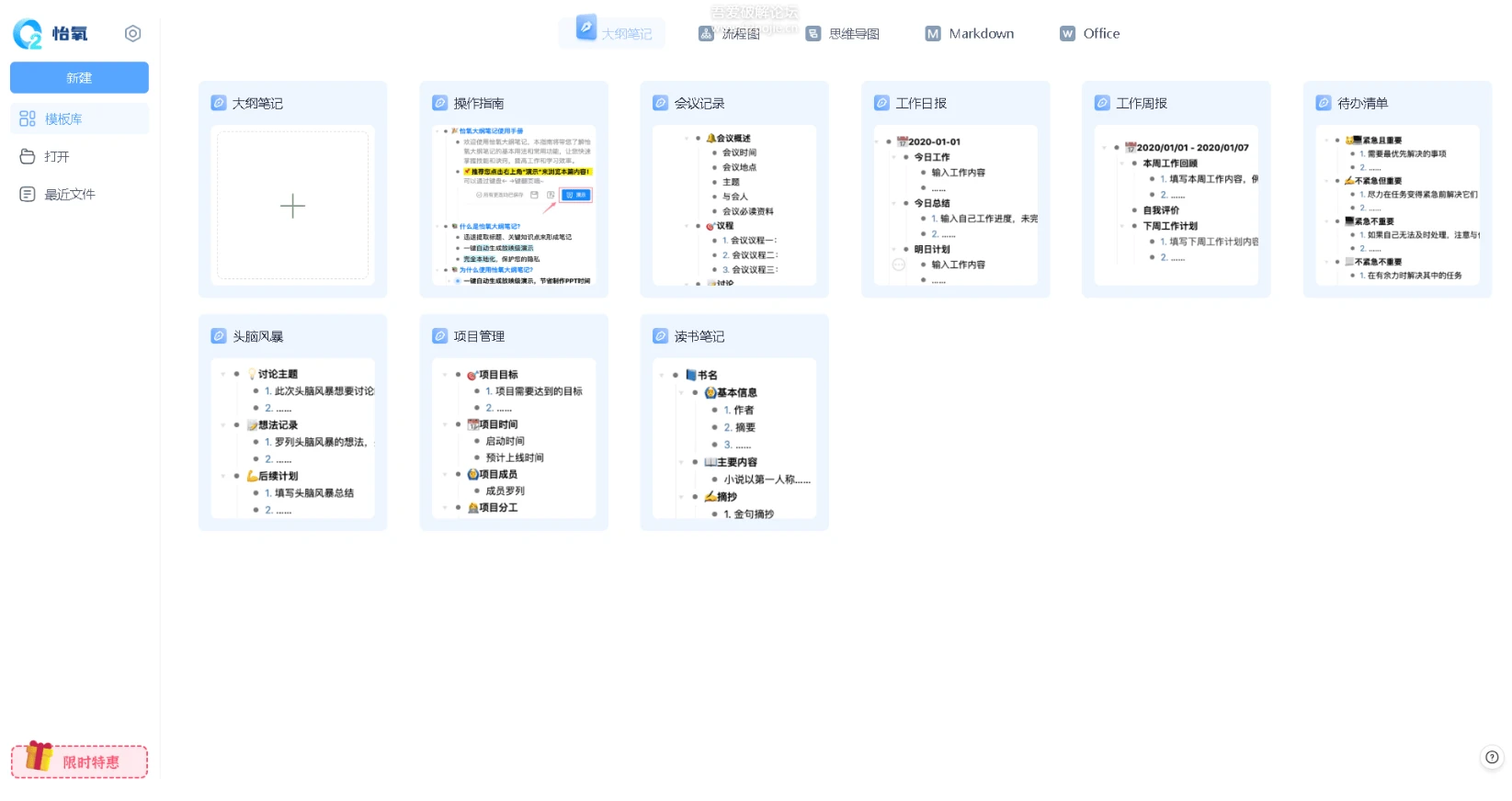Viewport: 1512px width, 801px height.
Task: Click the icon beside 待办清单 card title
Action: (x=1324, y=103)
